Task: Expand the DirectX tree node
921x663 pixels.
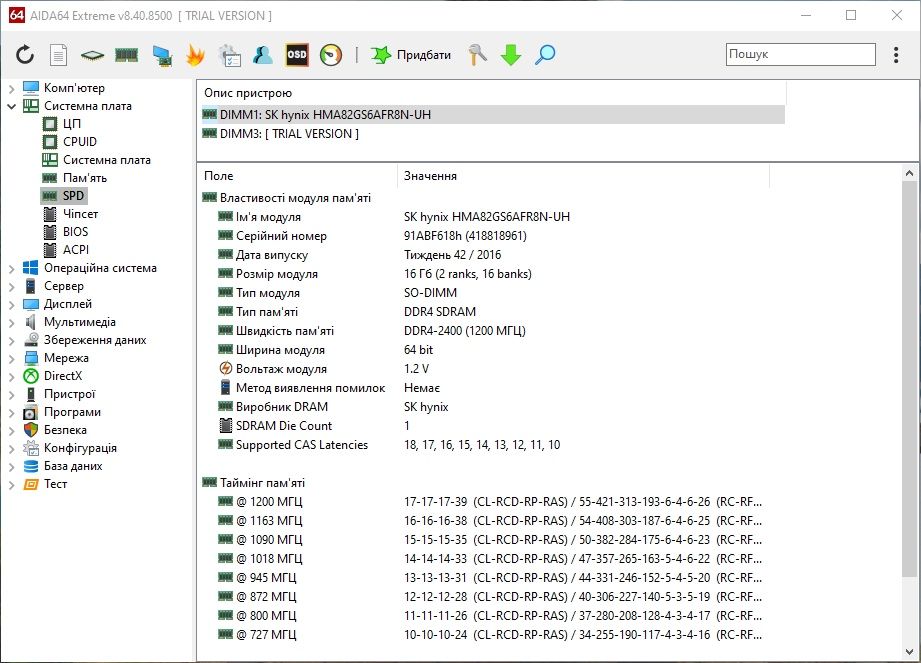Action: 11,377
